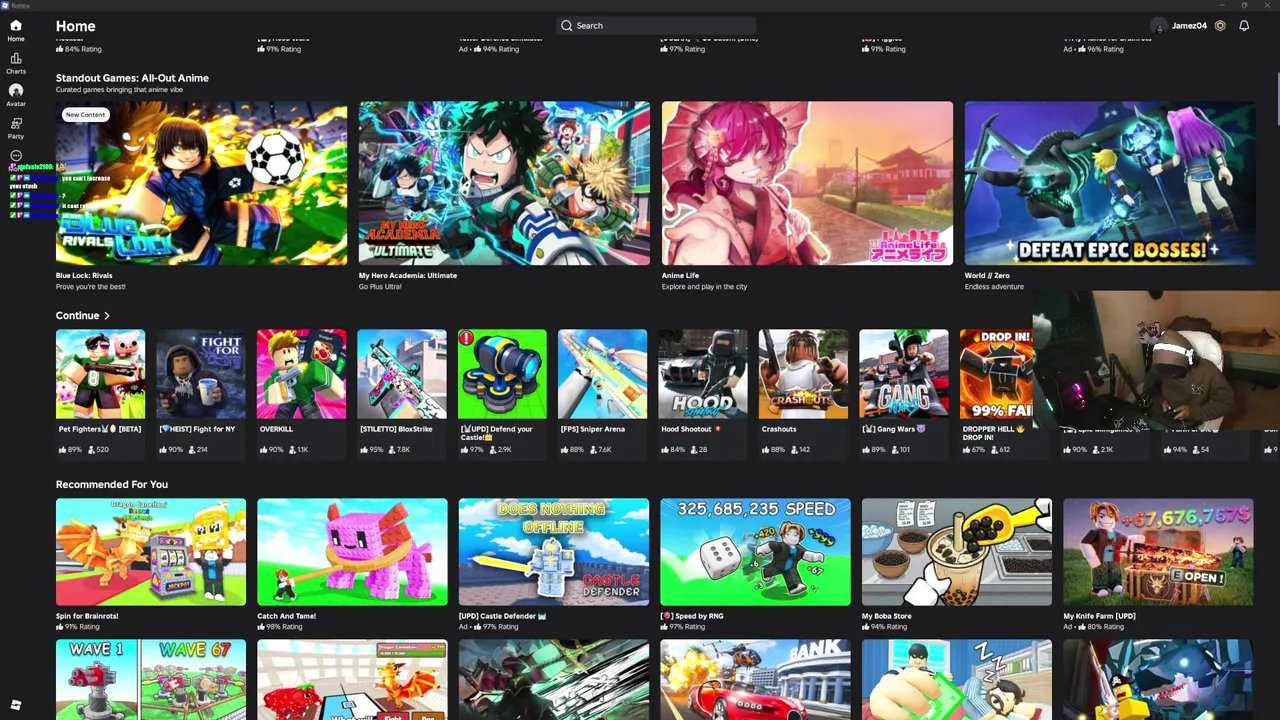Expand the Continue section arrow

tap(107, 316)
